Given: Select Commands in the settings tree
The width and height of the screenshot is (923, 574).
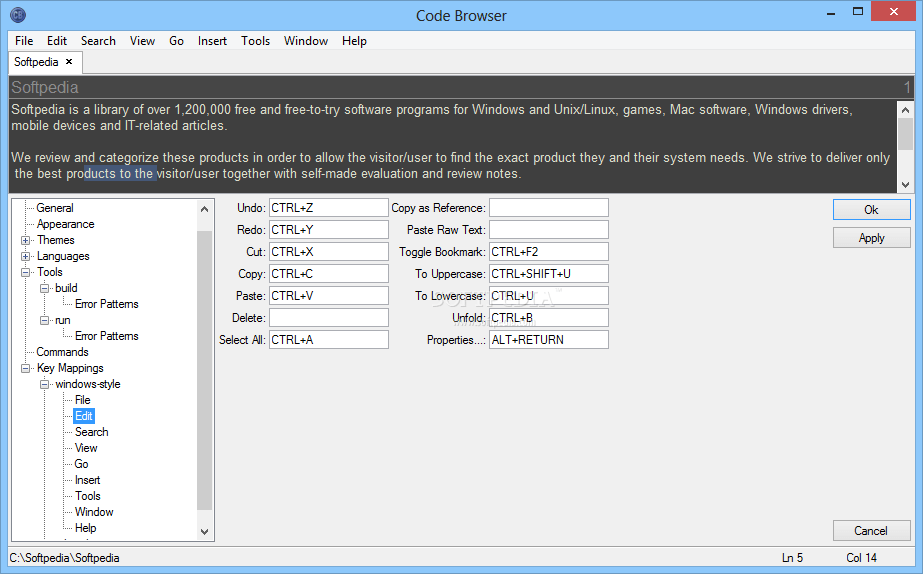Looking at the screenshot, I should coord(62,352).
